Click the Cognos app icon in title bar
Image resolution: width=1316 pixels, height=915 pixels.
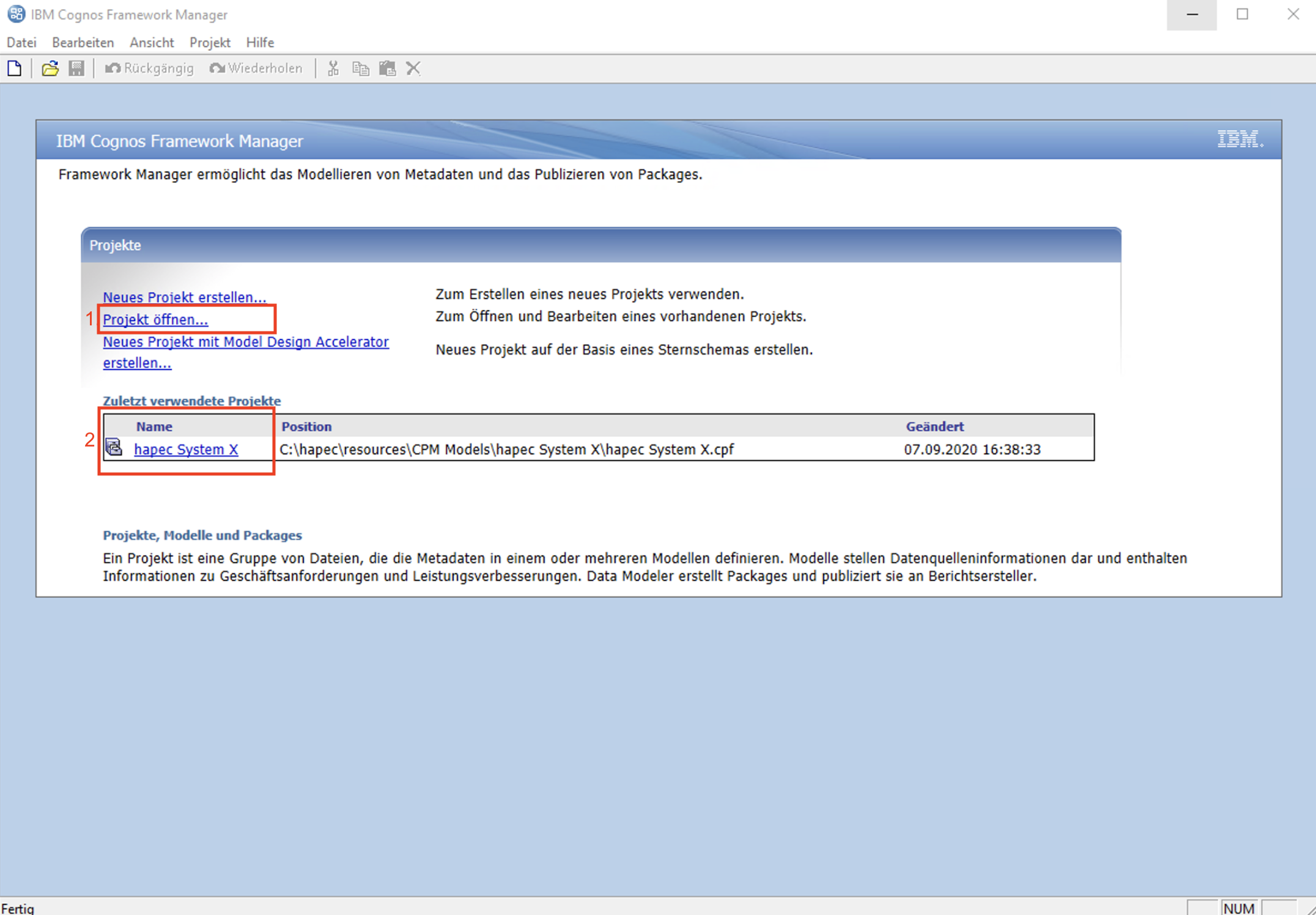pyautogui.click(x=16, y=14)
